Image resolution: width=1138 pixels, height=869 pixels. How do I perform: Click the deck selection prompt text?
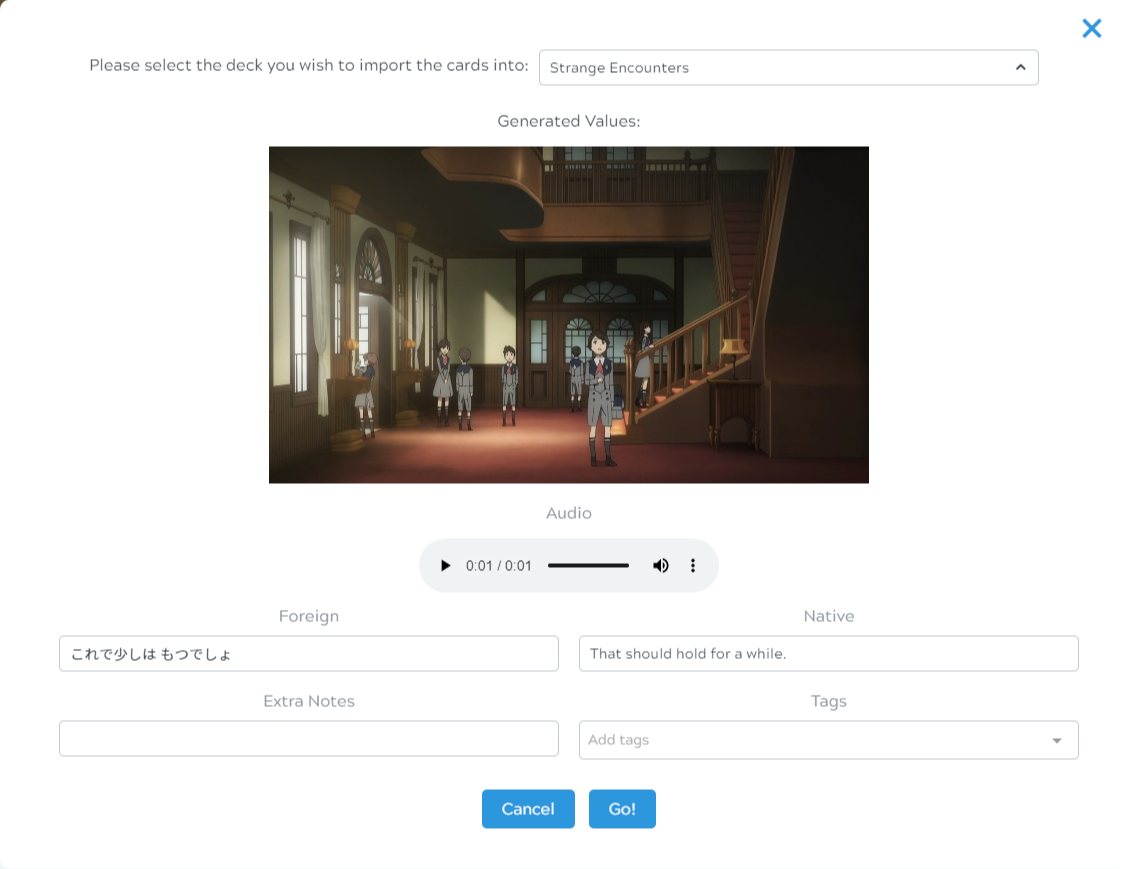click(309, 65)
